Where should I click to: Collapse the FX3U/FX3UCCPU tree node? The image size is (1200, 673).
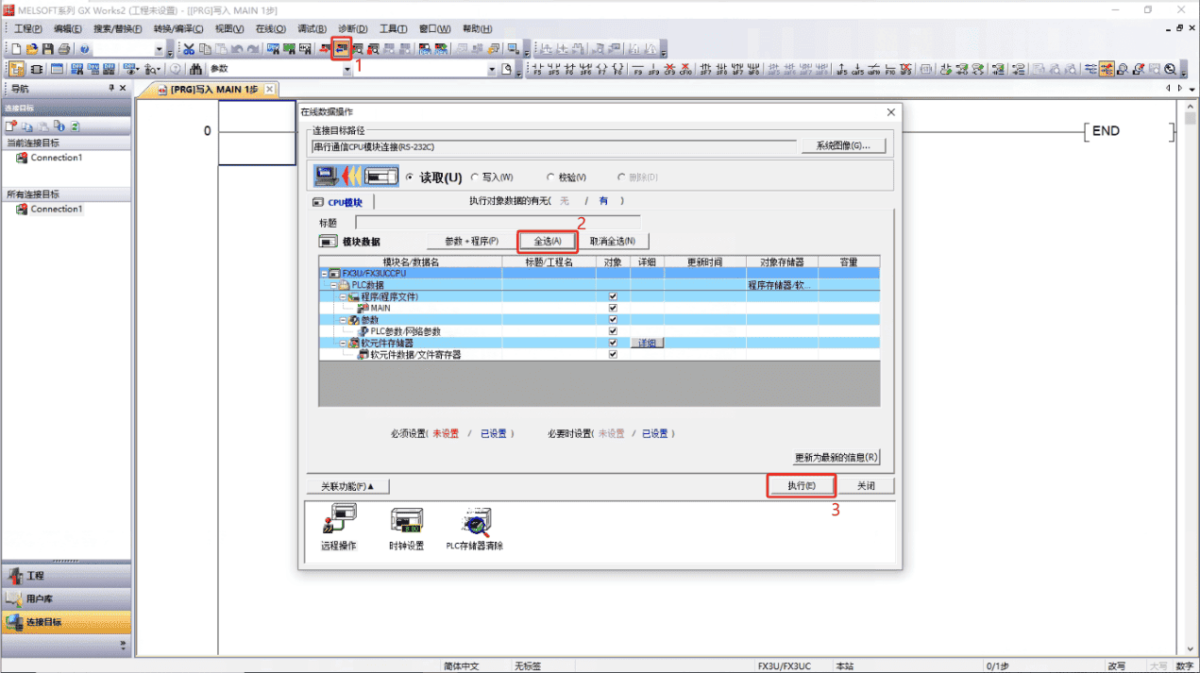325,273
